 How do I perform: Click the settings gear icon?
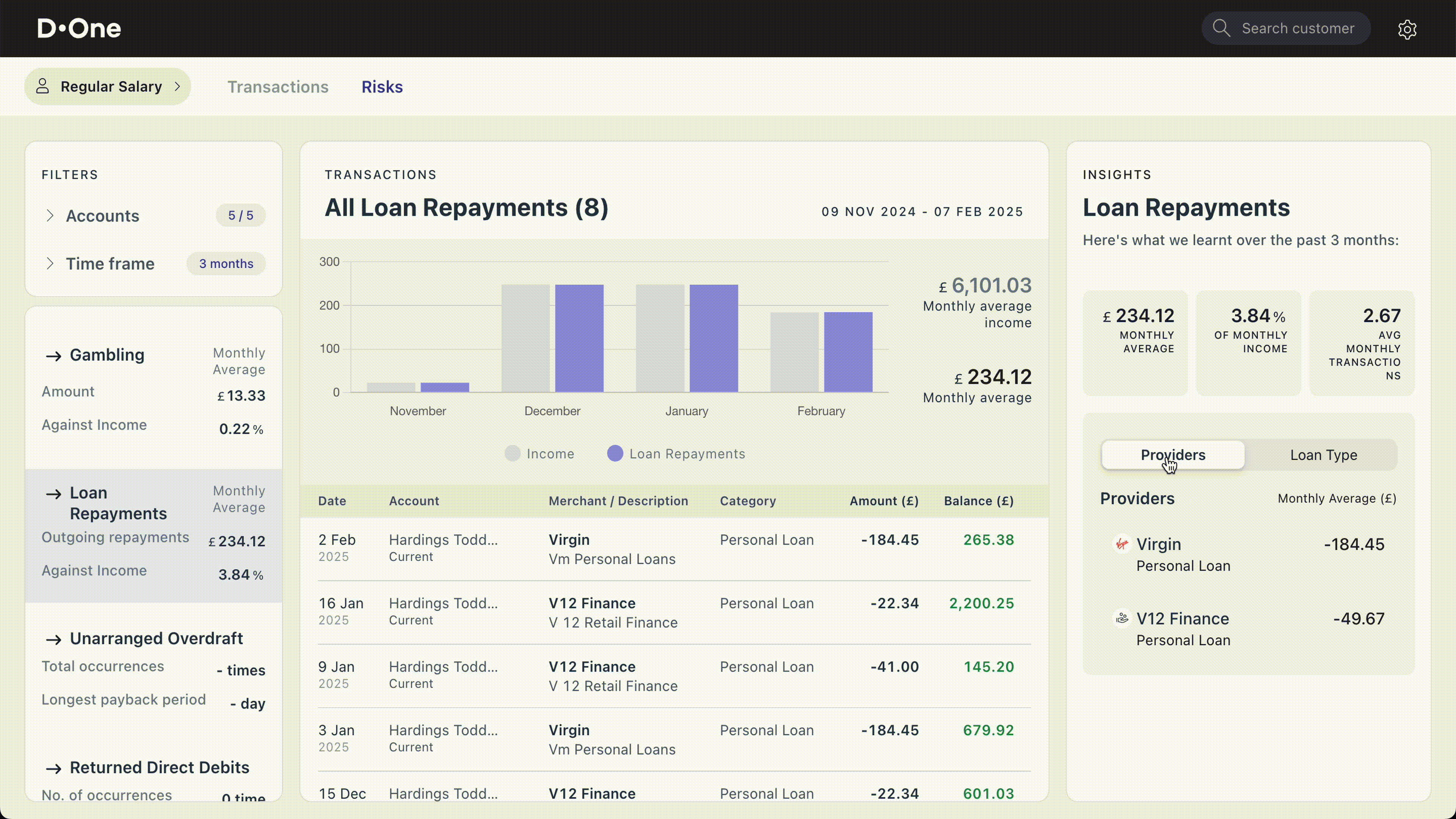[x=1407, y=30]
